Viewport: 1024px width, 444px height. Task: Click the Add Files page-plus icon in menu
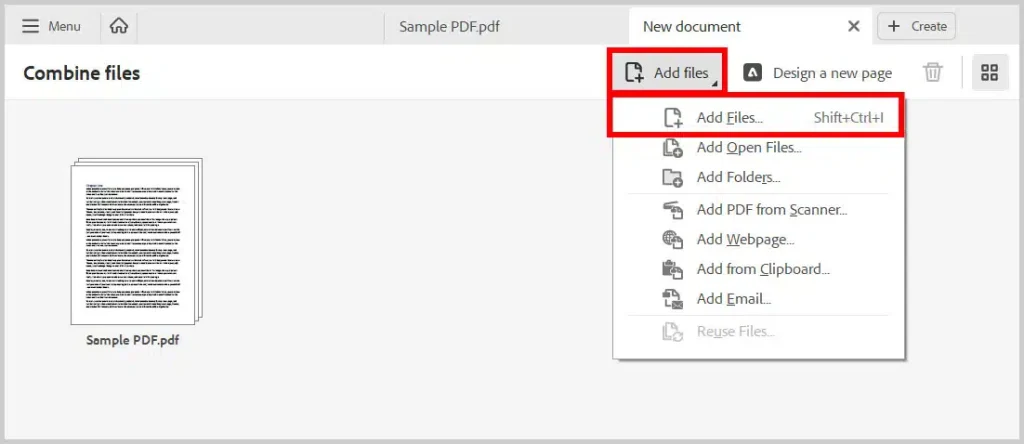click(x=673, y=118)
